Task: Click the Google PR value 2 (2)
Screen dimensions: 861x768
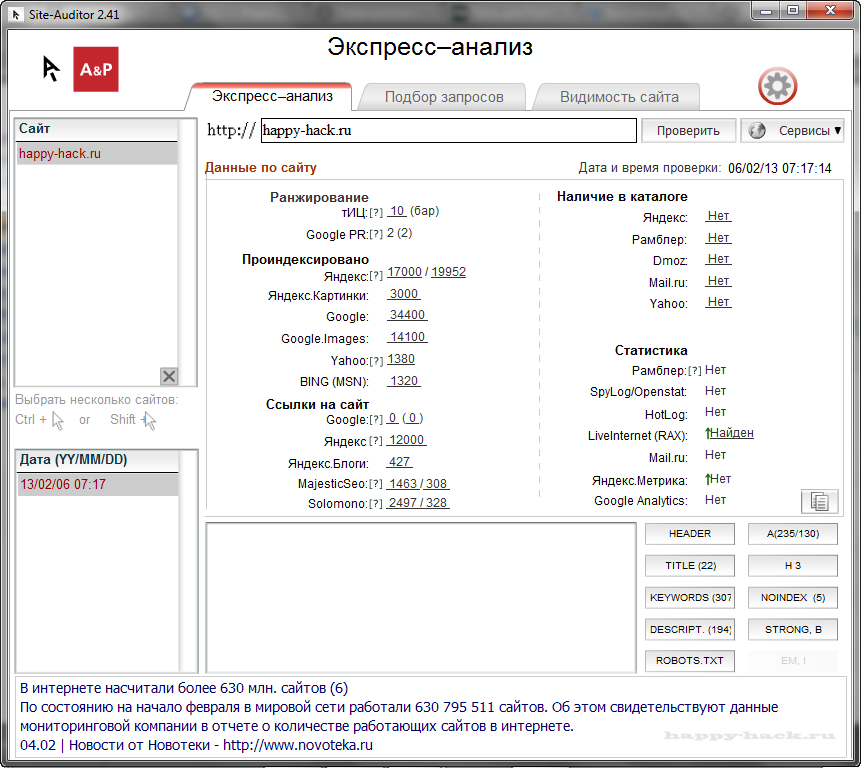Action: 400,233
